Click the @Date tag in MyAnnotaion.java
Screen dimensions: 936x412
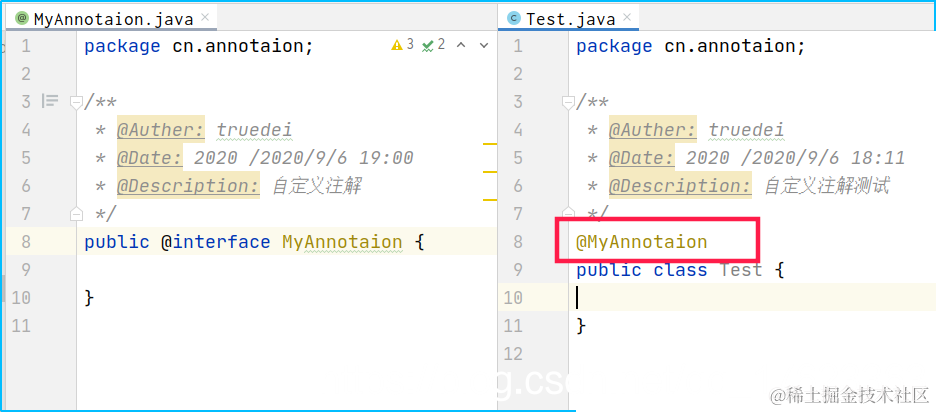coord(150,158)
